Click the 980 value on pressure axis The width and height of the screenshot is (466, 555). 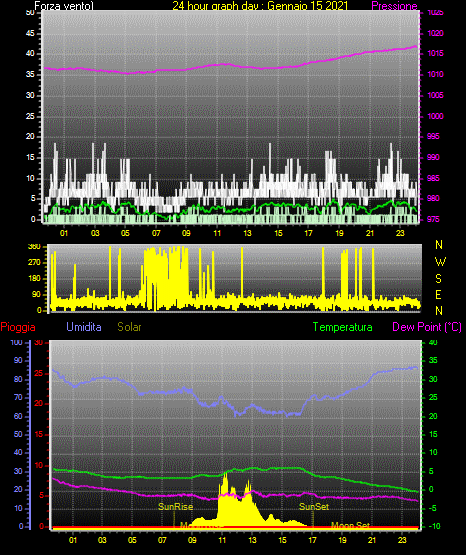coord(433,198)
